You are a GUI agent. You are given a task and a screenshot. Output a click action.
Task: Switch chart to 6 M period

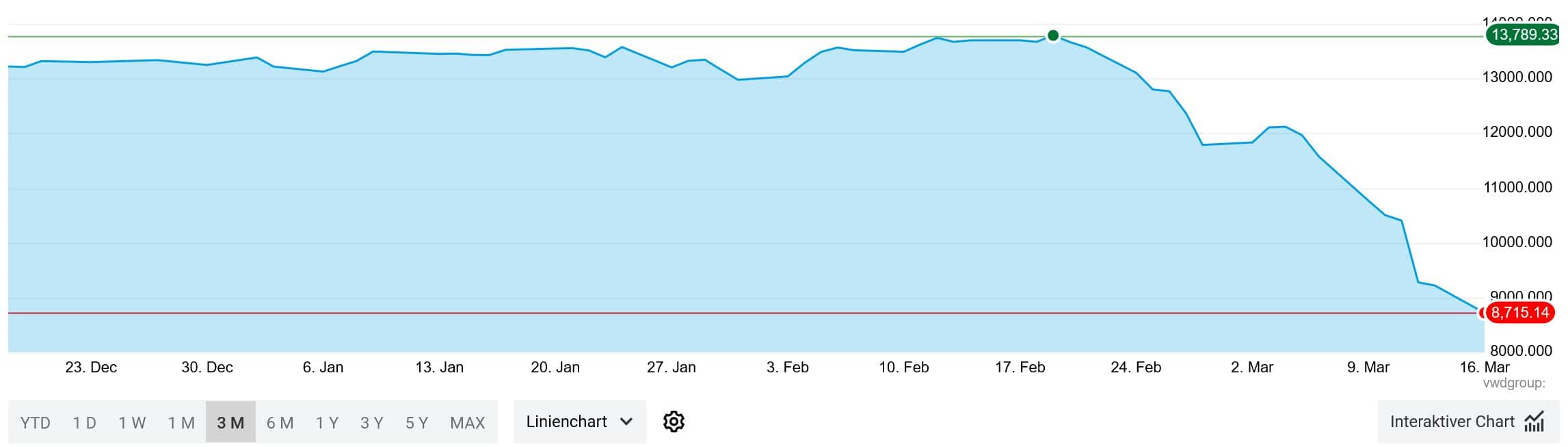point(280,423)
